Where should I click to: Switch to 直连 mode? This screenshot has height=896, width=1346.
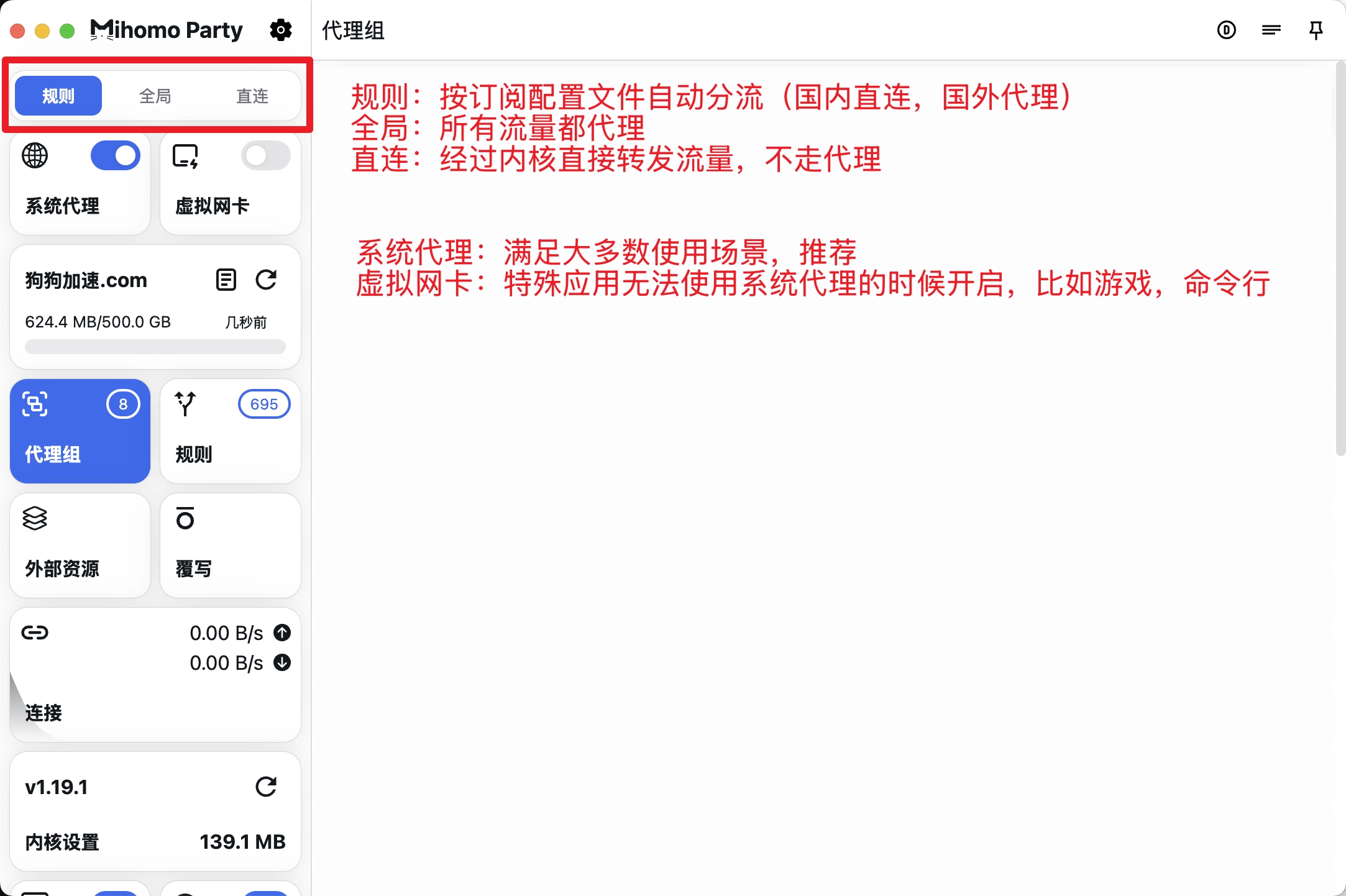point(252,95)
